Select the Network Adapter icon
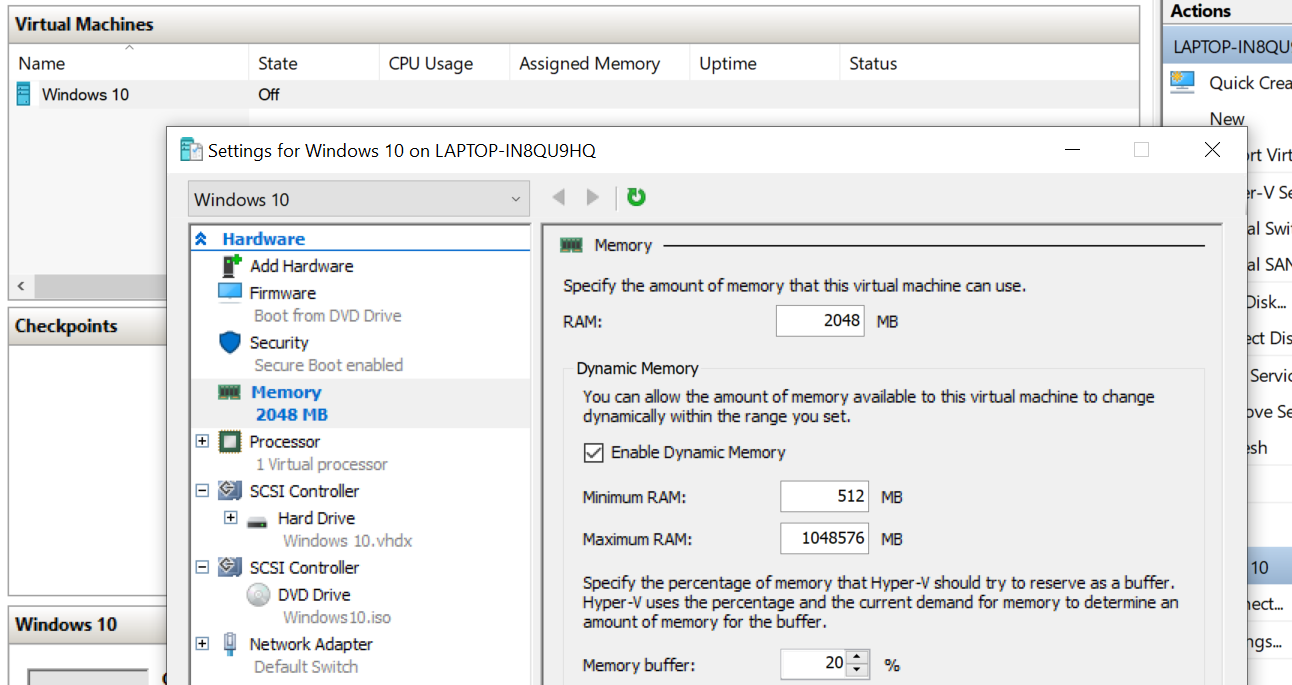The image size is (1292, 685). click(x=230, y=644)
